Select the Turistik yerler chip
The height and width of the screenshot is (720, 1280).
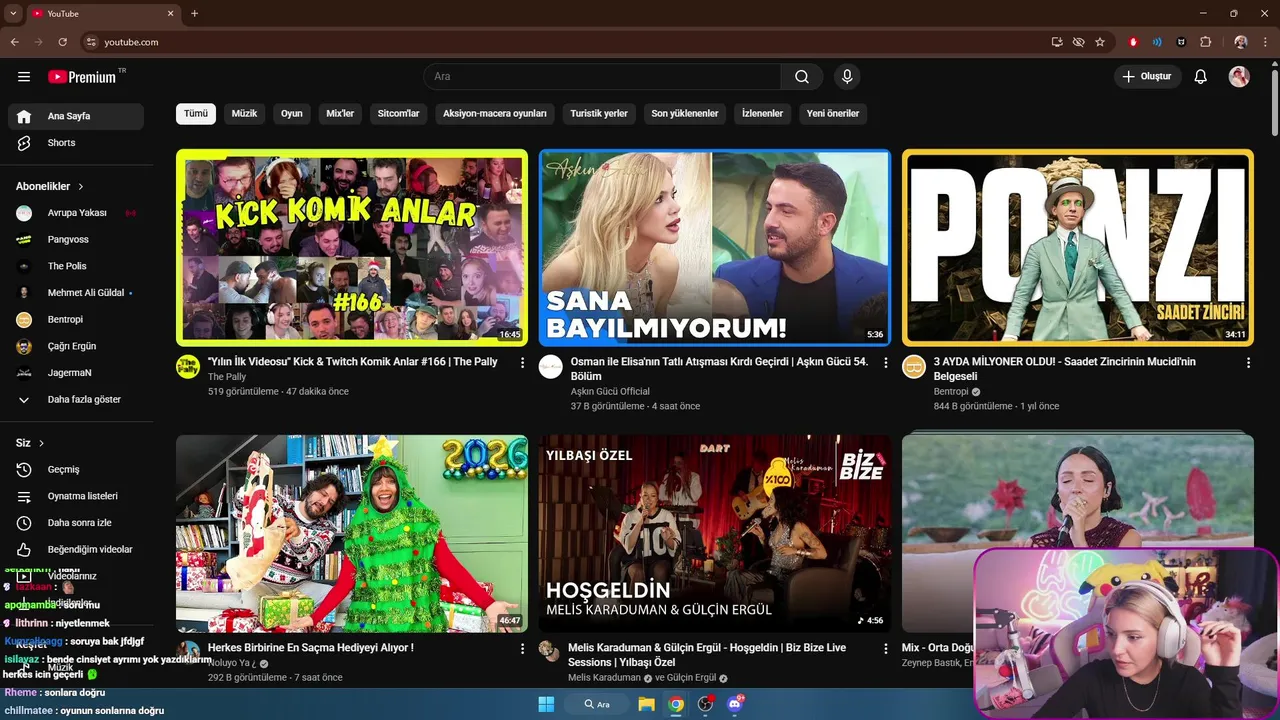tap(599, 114)
